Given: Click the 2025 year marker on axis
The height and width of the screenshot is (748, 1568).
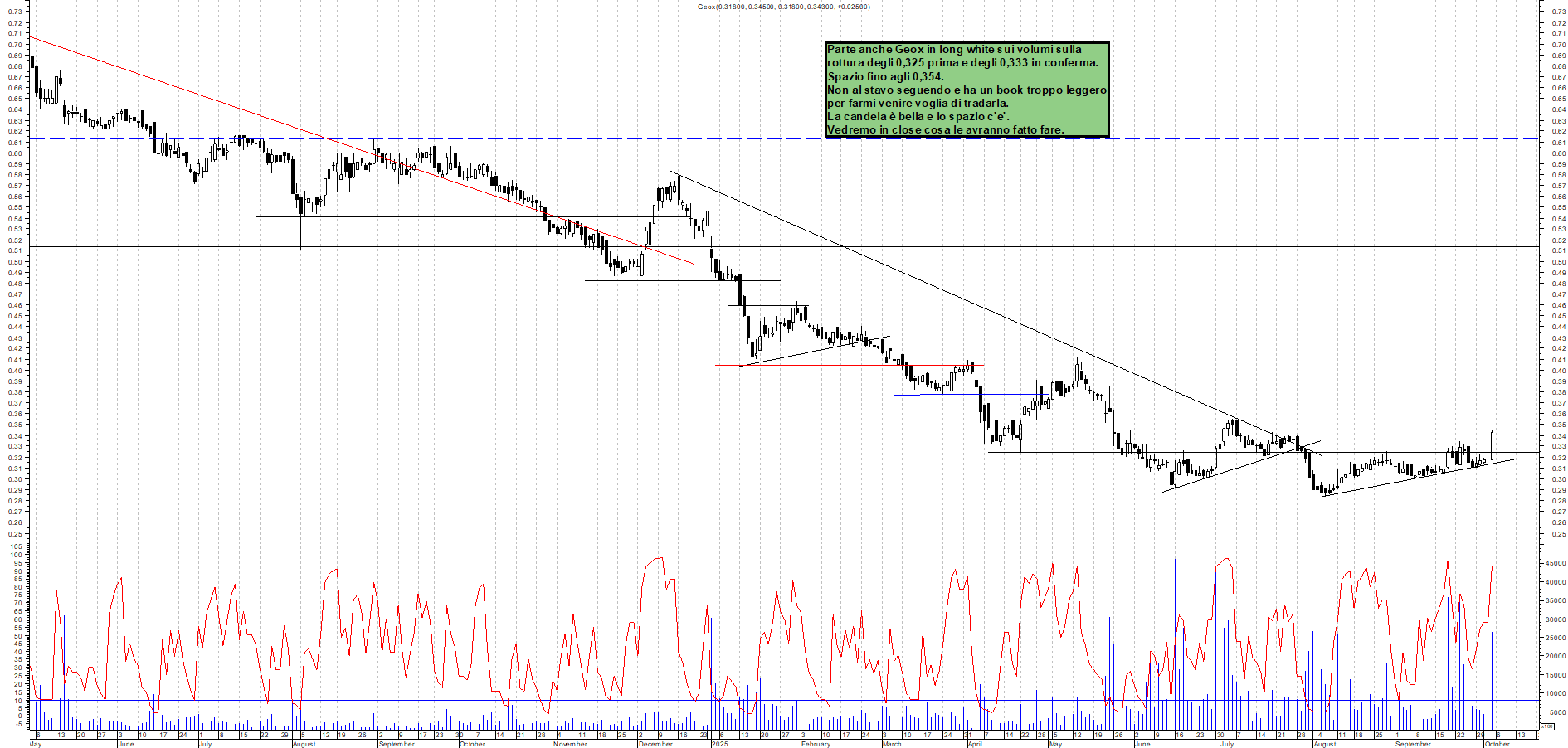Looking at the screenshot, I should (x=719, y=744).
